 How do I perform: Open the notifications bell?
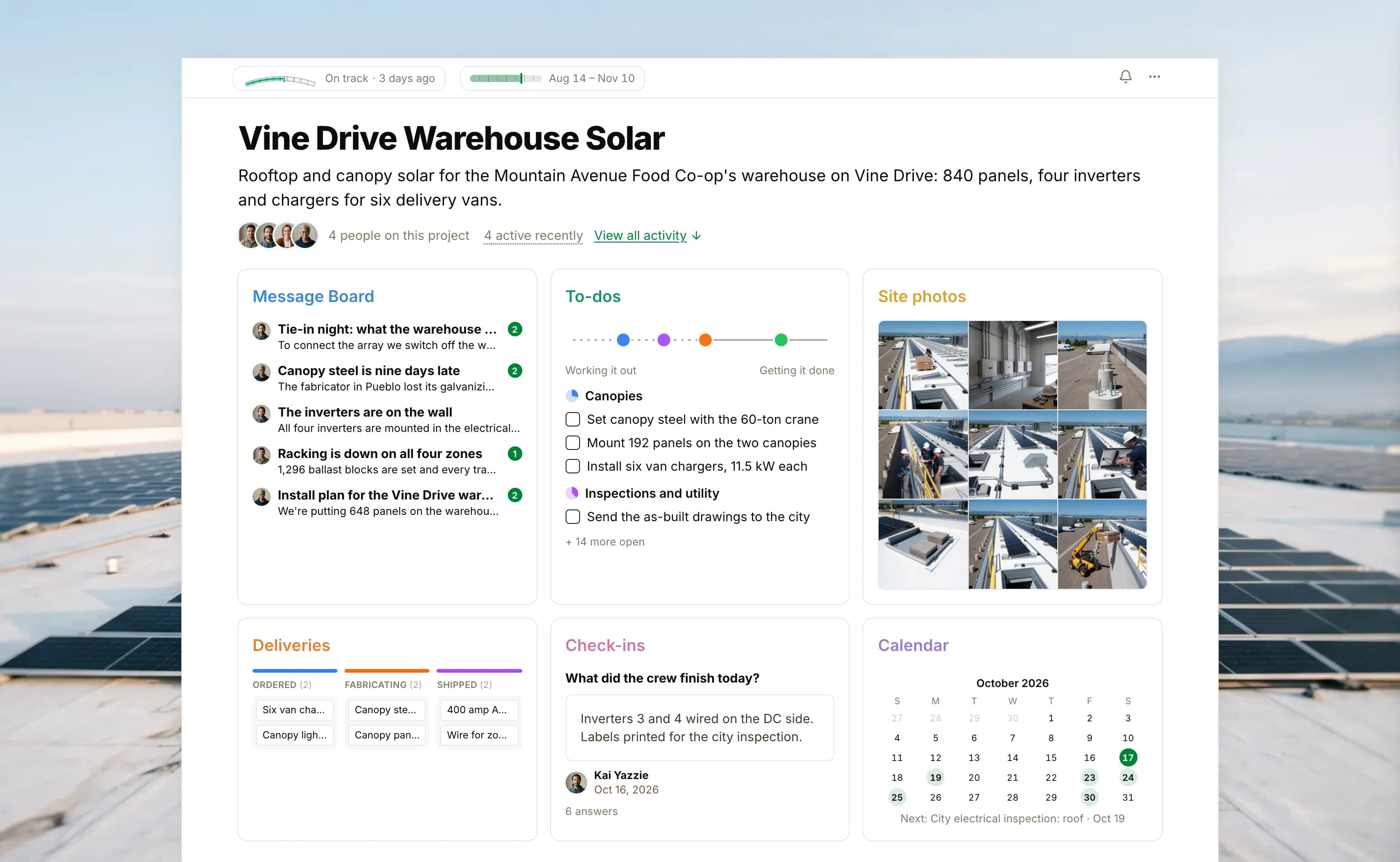click(1125, 76)
